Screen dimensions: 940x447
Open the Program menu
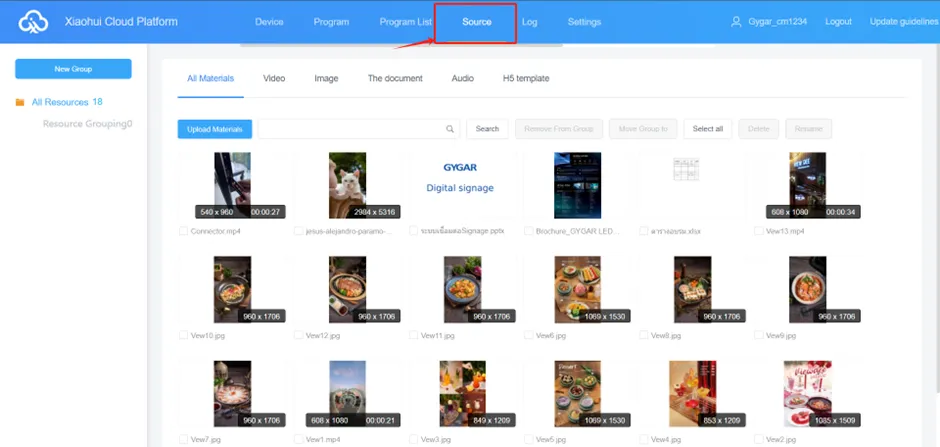point(331,22)
